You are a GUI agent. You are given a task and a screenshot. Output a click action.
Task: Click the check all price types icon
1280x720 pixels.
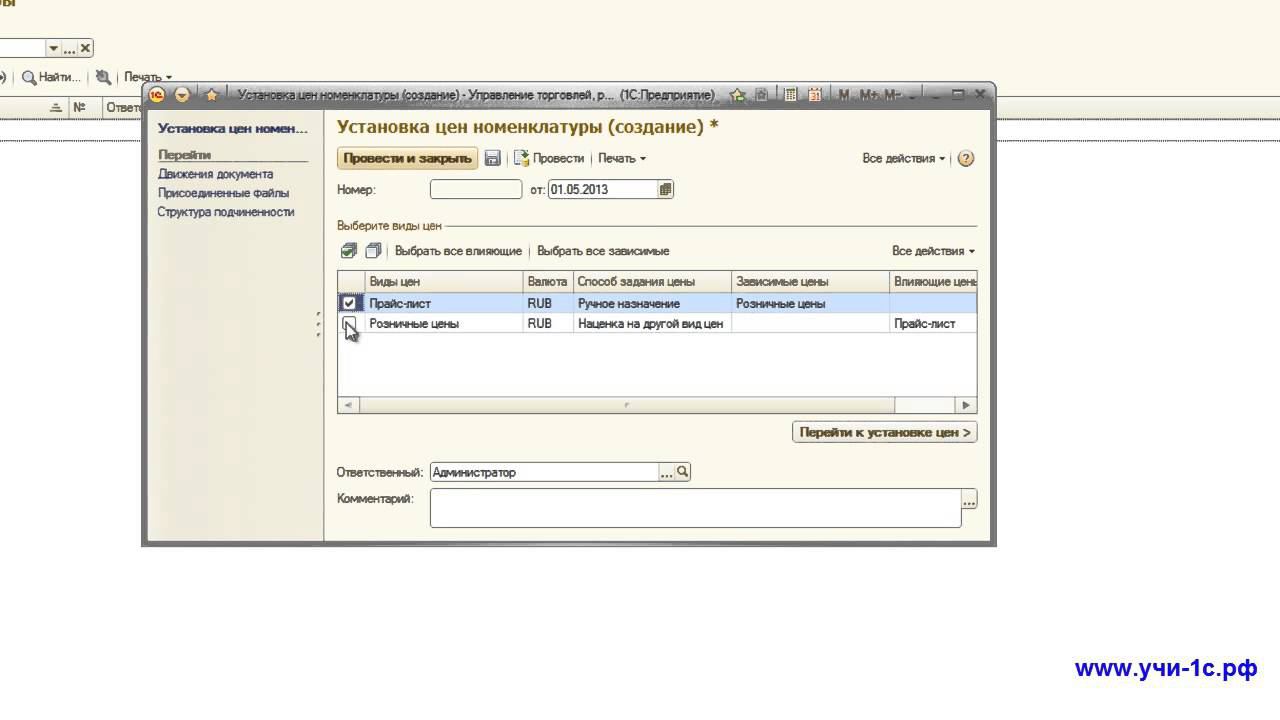pyautogui.click(x=349, y=251)
